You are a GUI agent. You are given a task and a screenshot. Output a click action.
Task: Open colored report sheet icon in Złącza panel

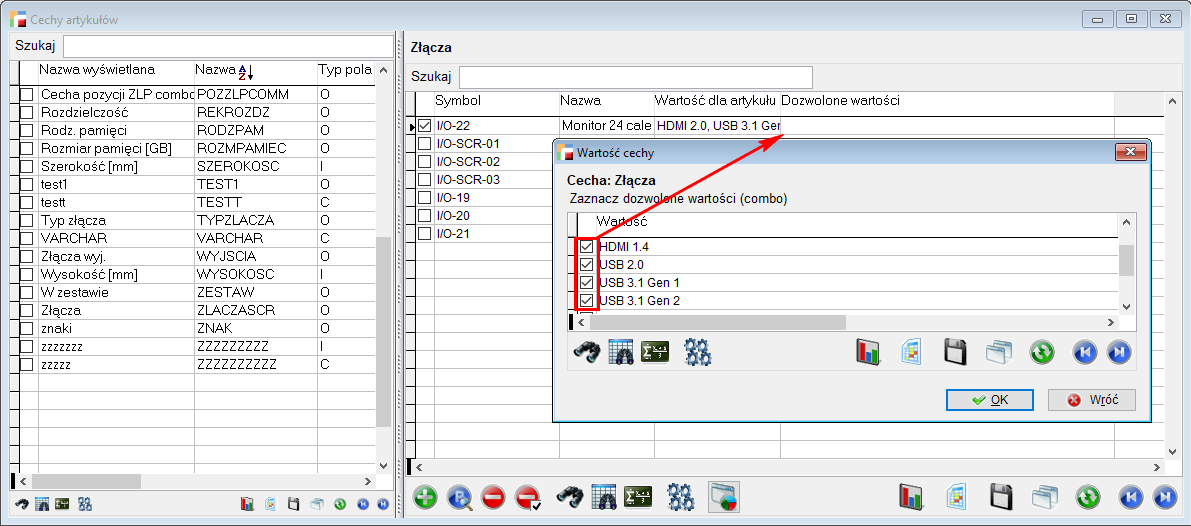point(956,497)
